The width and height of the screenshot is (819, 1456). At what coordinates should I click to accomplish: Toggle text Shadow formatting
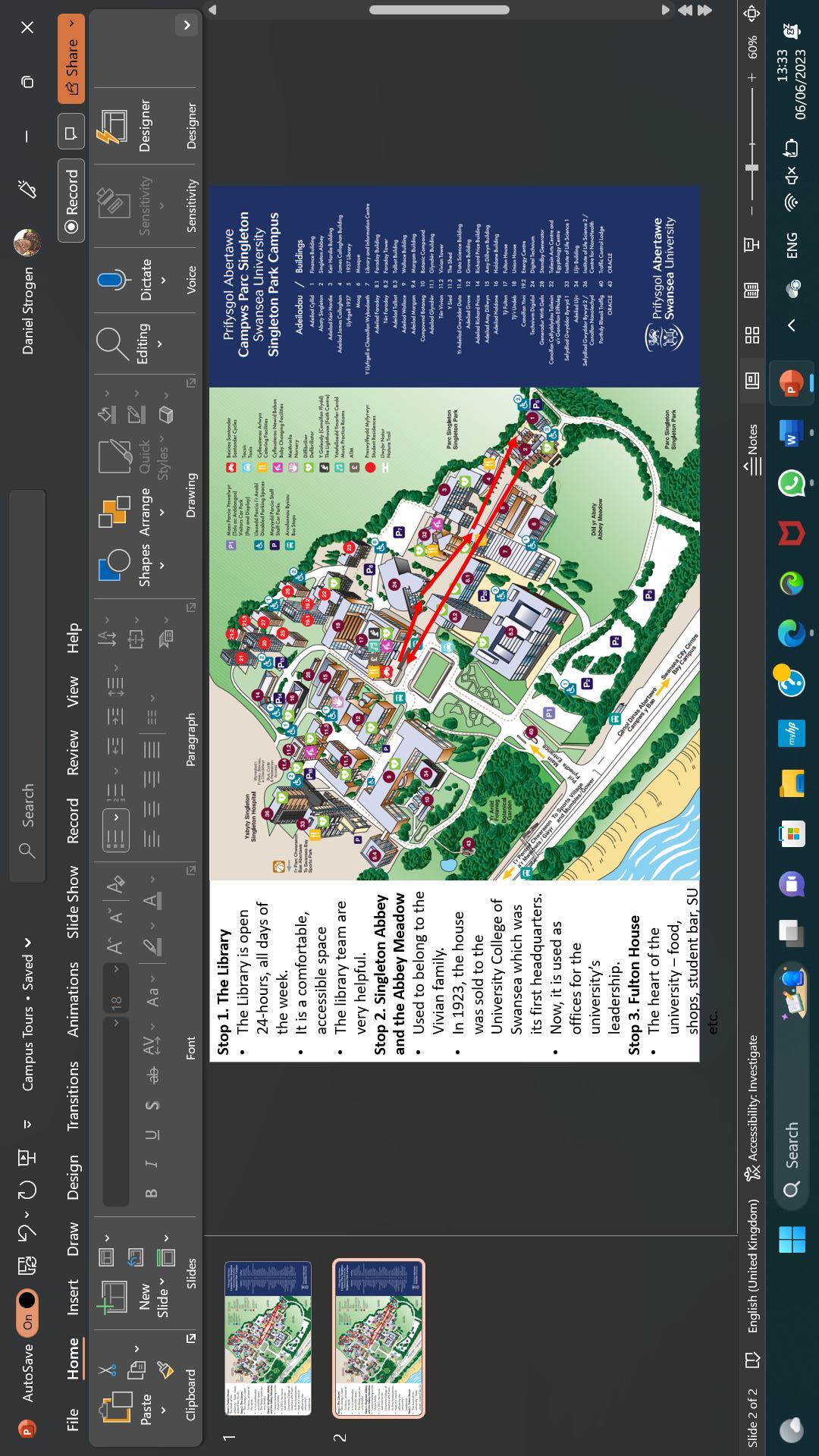tap(152, 1105)
